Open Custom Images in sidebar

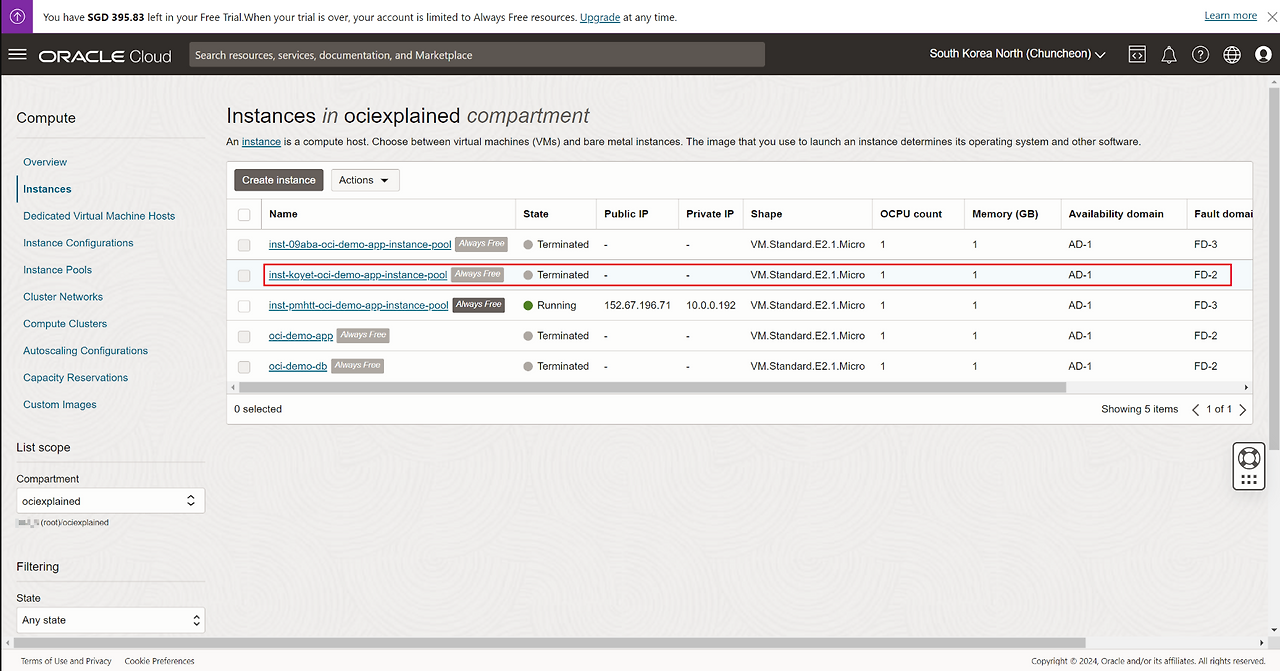tap(60, 405)
